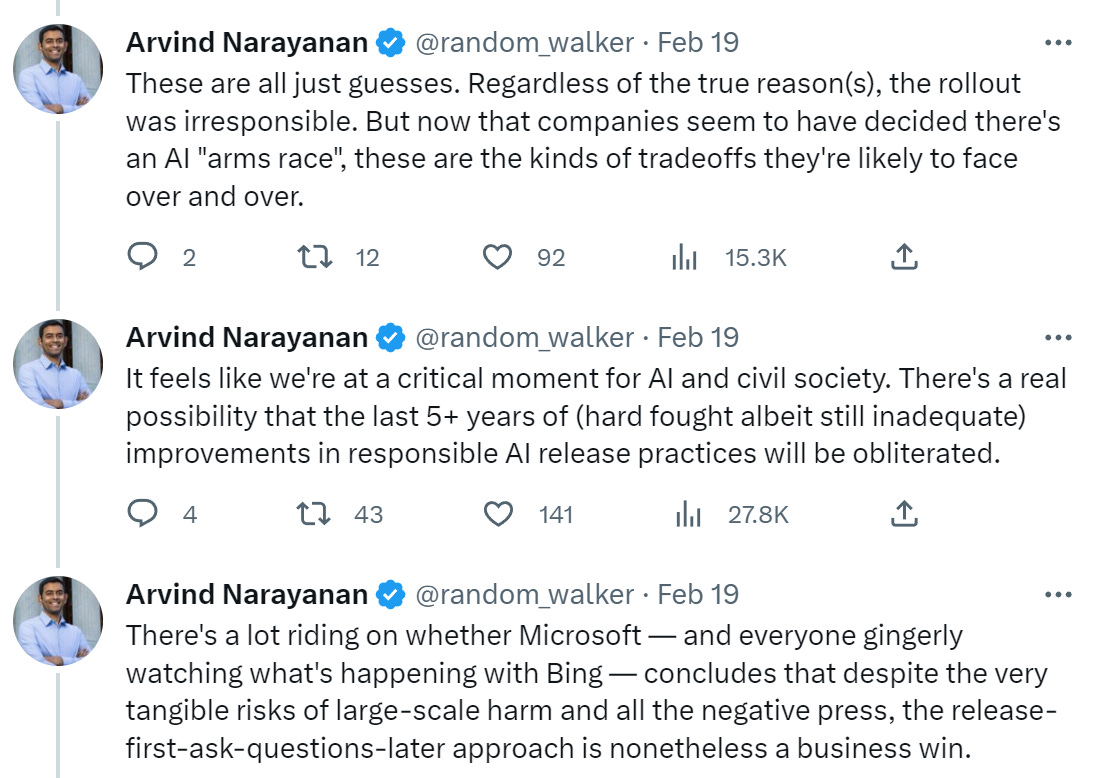The image size is (1099, 778).
Task: Open author name link on first tweet
Action: (247, 43)
